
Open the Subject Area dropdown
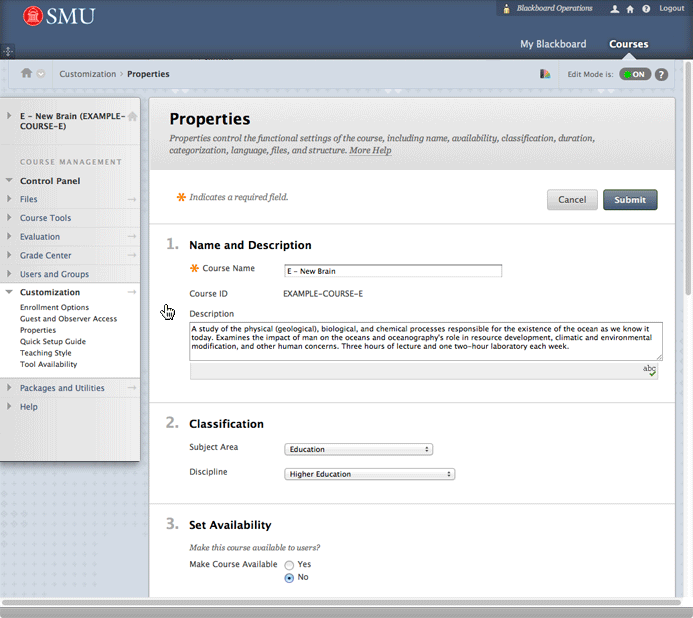[359, 449]
